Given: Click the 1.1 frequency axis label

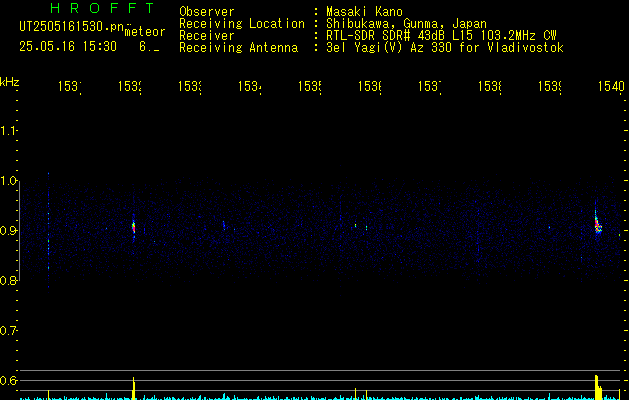Looking at the screenshot, I should pos(8,130).
